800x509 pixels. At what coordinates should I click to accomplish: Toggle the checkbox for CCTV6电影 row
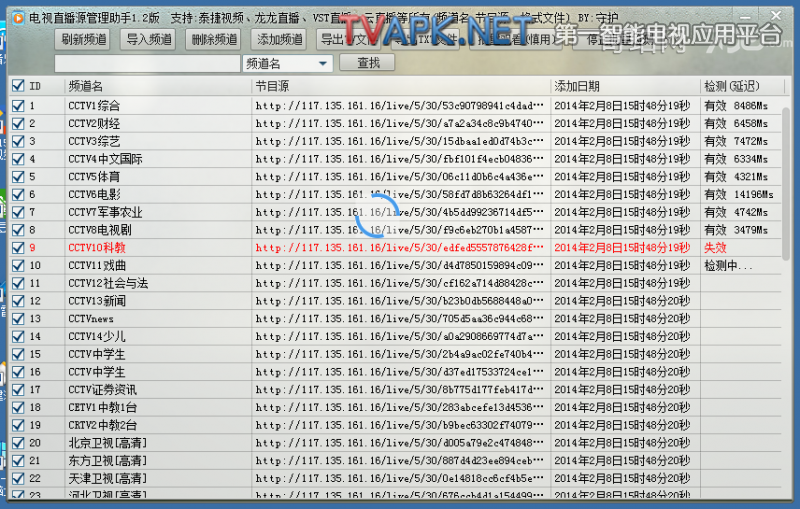(18, 194)
